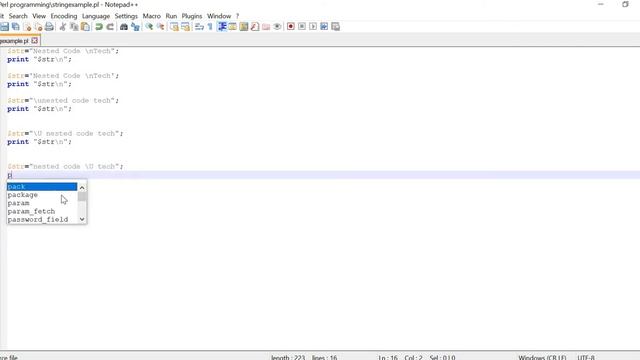Toggle synchronized horizontal scrolling icon
Viewport: 640px width, 360px height.
[186, 27]
